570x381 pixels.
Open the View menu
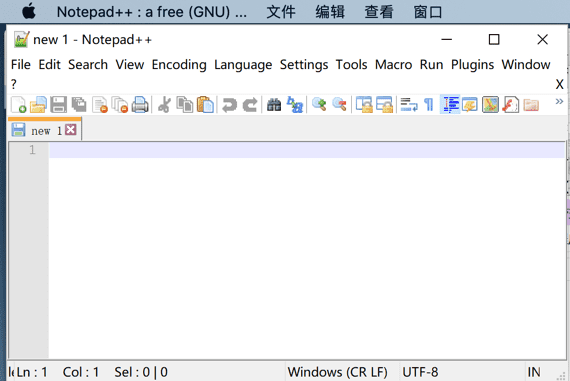coord(130,65)
